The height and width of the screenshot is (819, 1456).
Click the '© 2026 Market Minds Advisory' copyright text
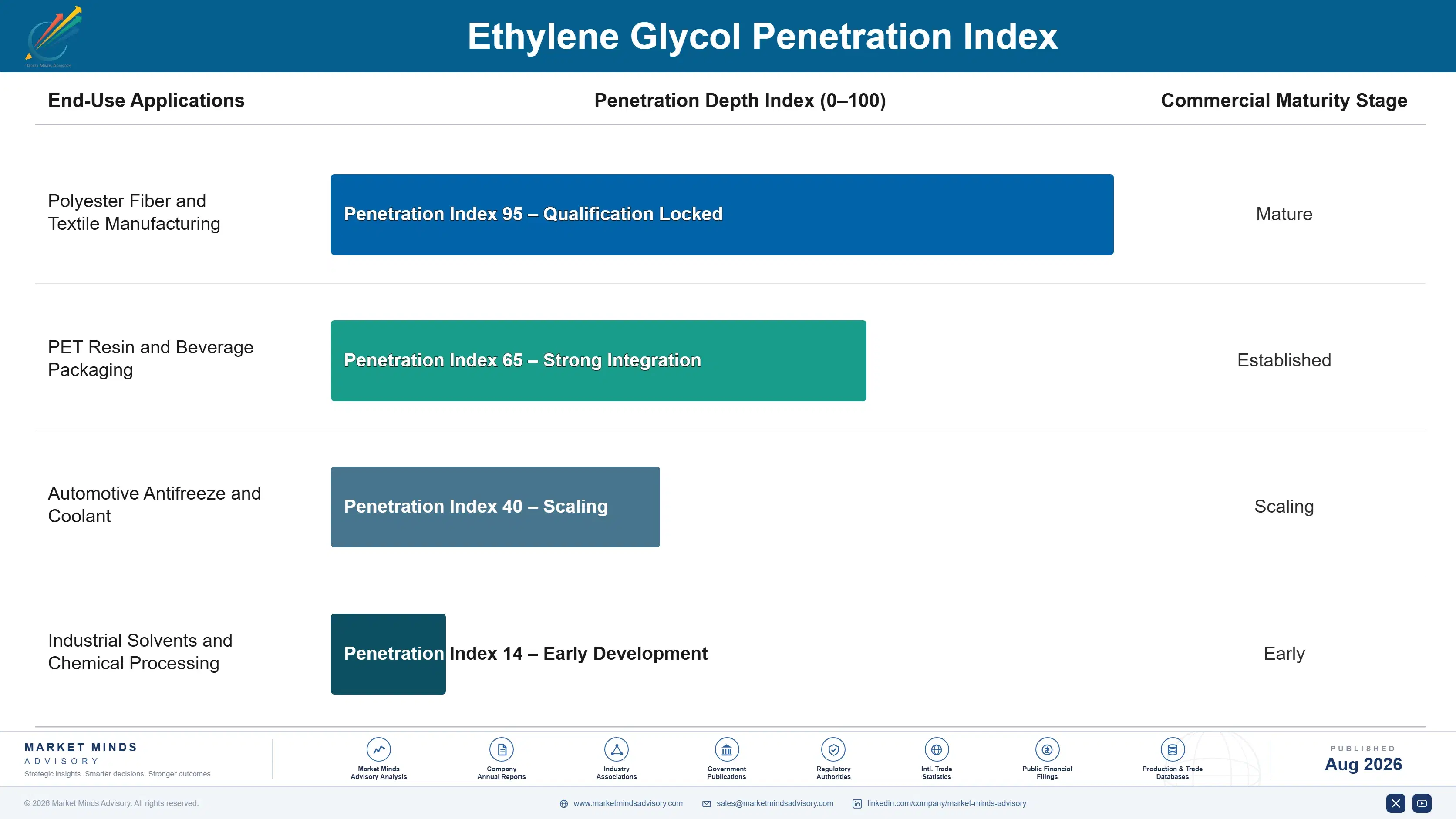click(111, 803)
